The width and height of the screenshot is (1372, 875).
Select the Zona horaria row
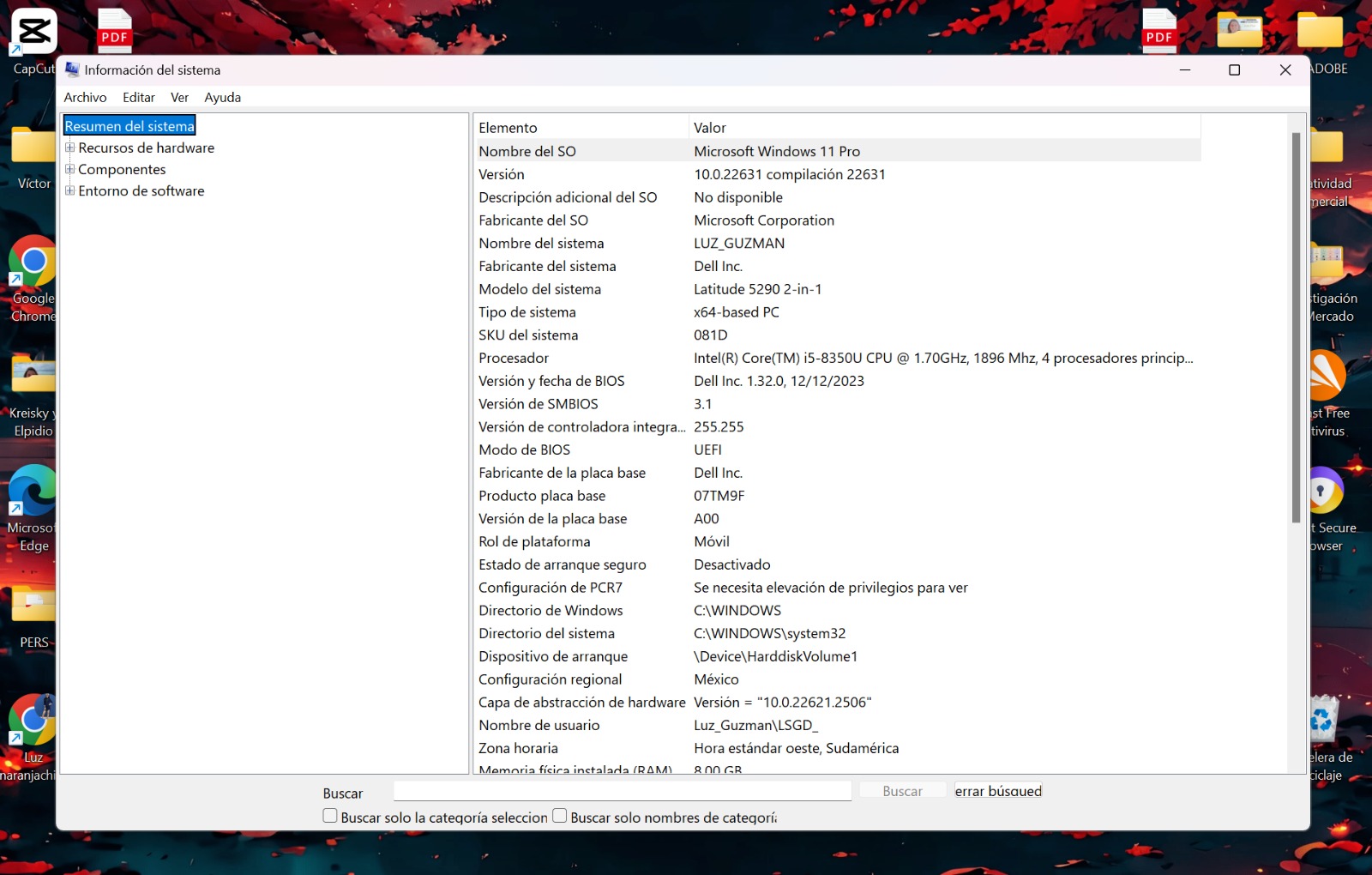838,748
